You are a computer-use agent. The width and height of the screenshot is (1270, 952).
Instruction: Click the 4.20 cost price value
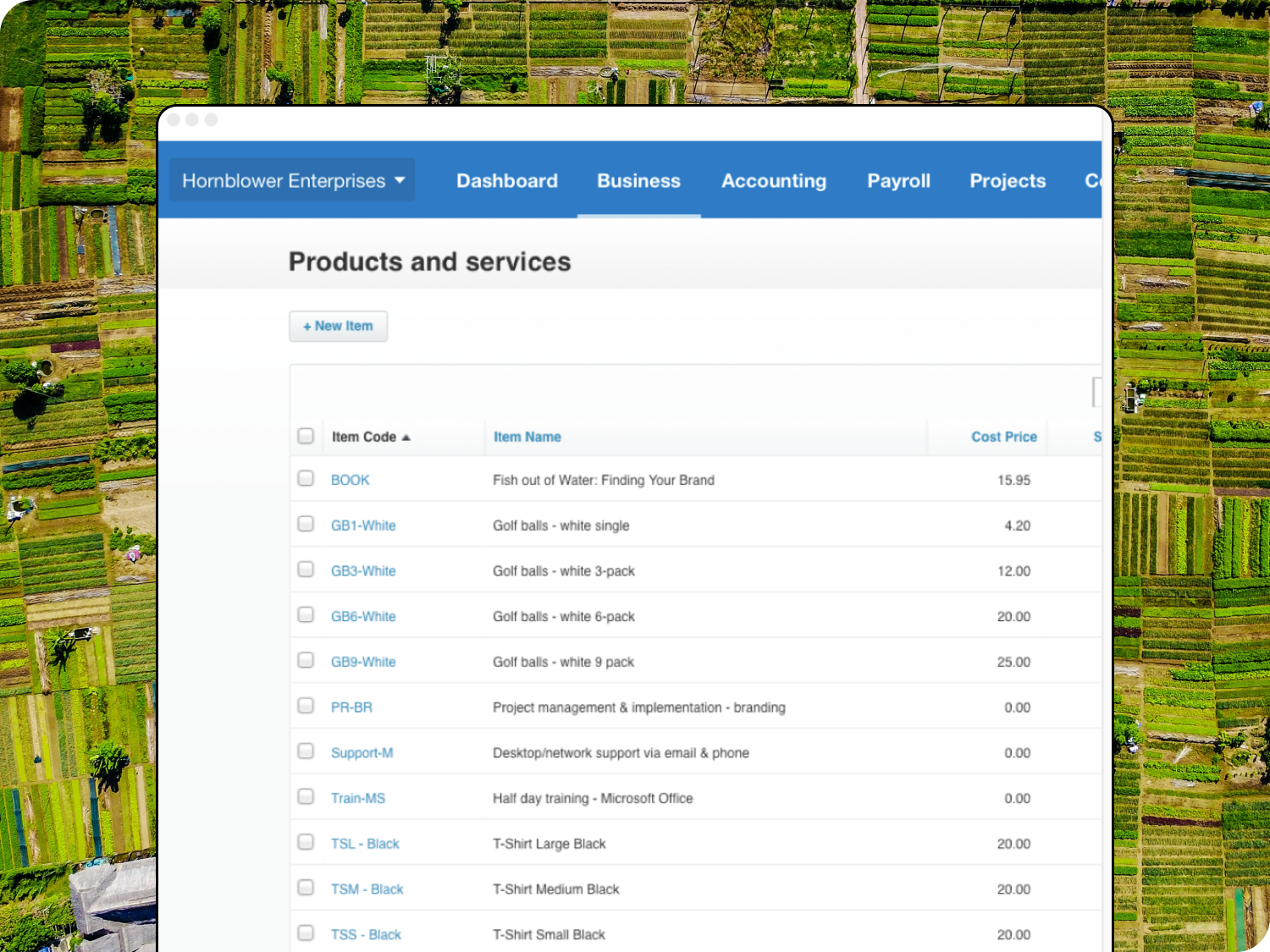tap(1018, 526)
